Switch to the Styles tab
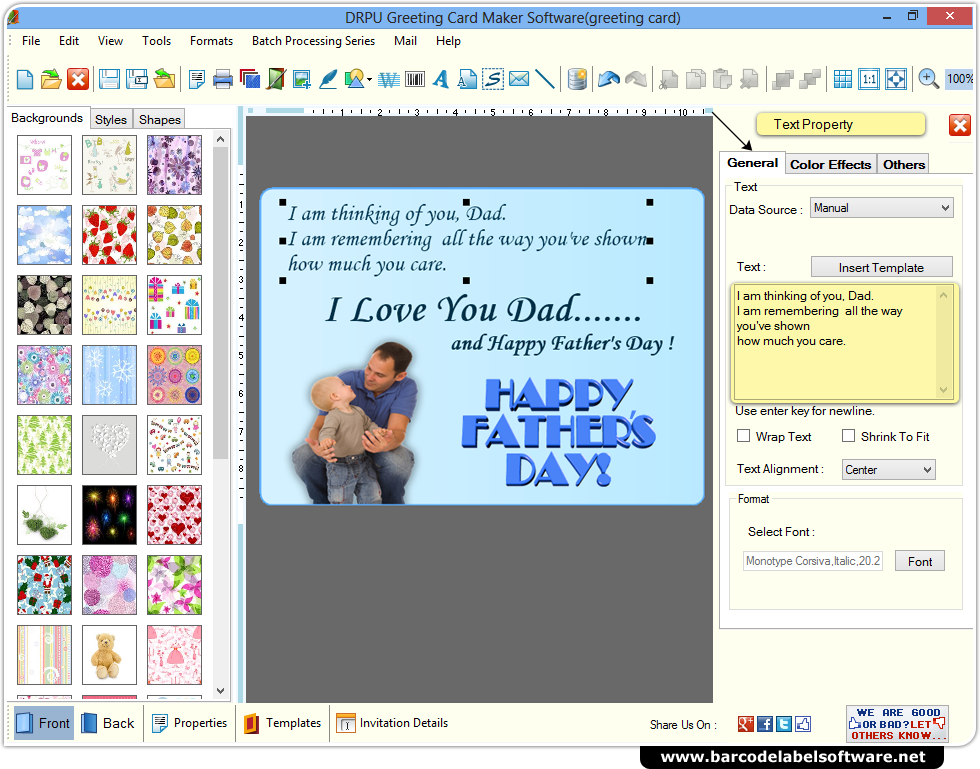Image resolution: width=980 pixels, height=769 pixels. [x=111, y=119]
